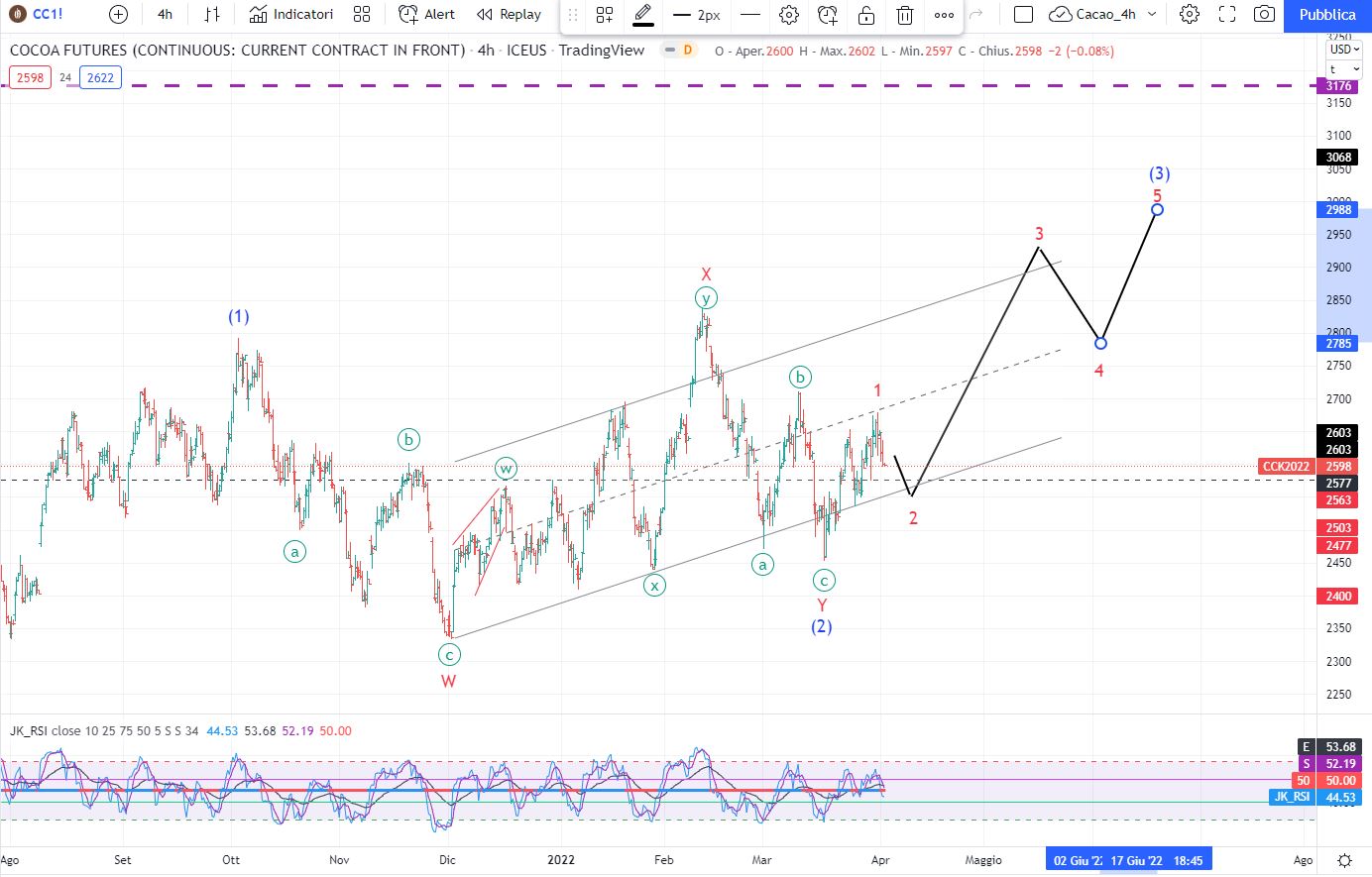Viewport: 1372px width, 877px height.
Task: Grab the drawing toolbar drag handle
Action: [573, 15]
